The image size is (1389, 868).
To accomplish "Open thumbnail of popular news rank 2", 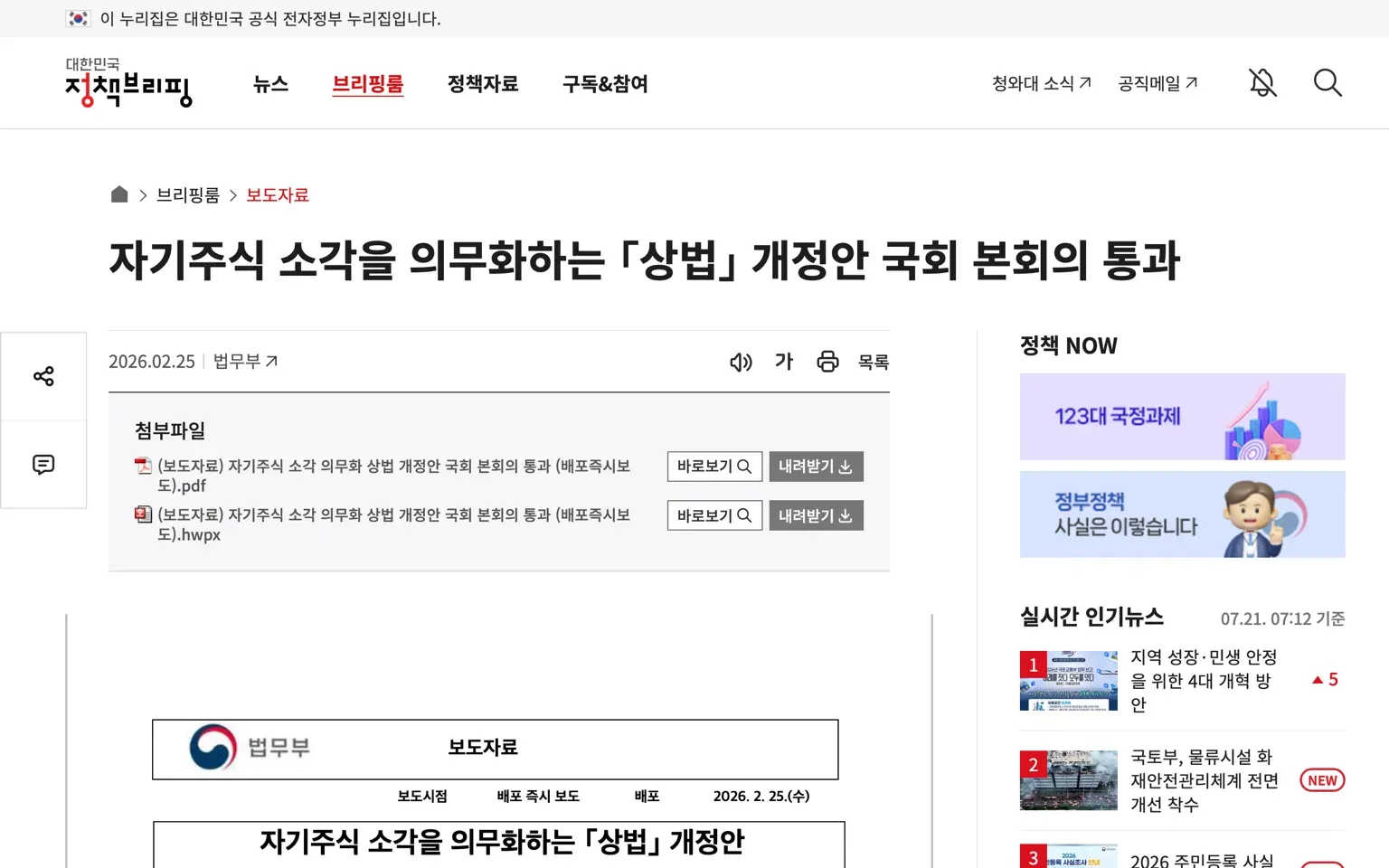I will pyautogui.click(x=1069, y=780).
